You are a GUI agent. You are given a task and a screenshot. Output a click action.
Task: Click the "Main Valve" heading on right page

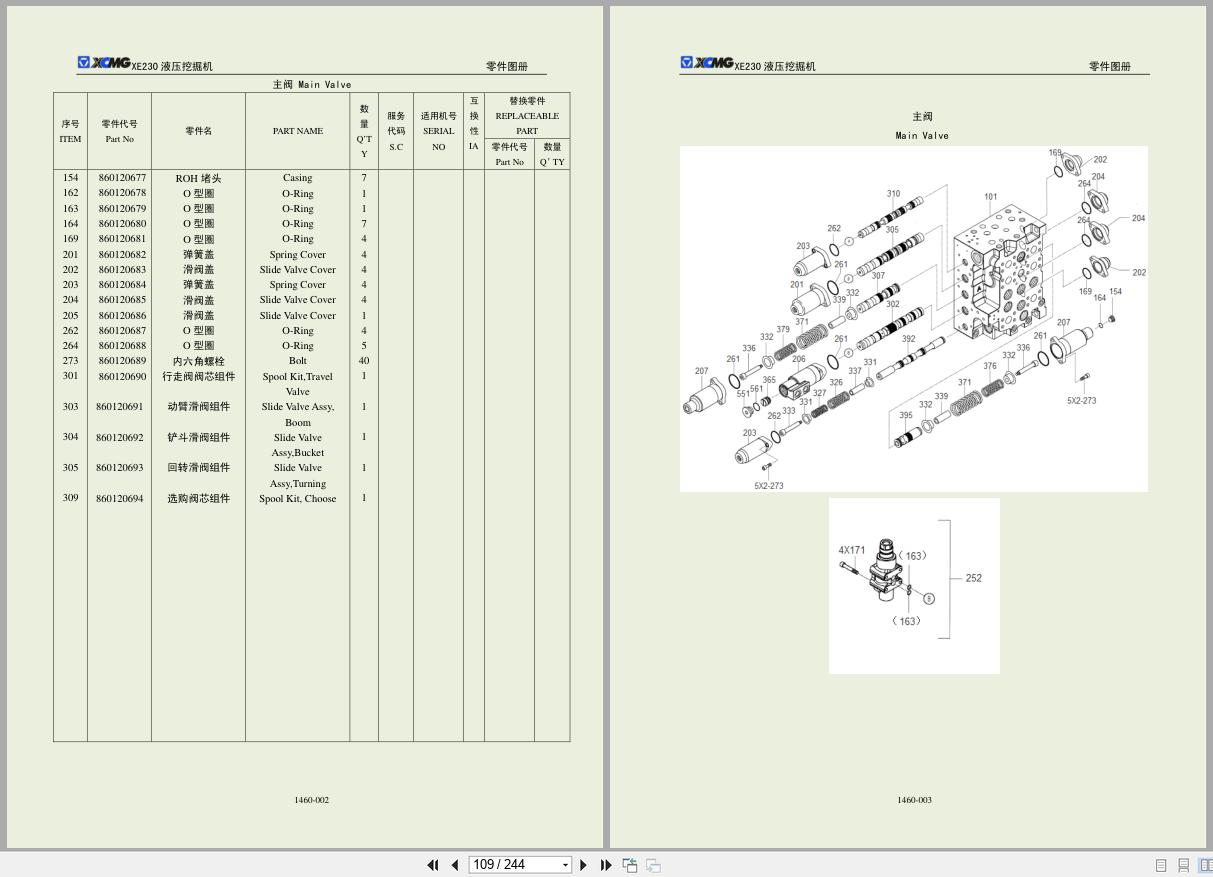(x=922, y=136)
